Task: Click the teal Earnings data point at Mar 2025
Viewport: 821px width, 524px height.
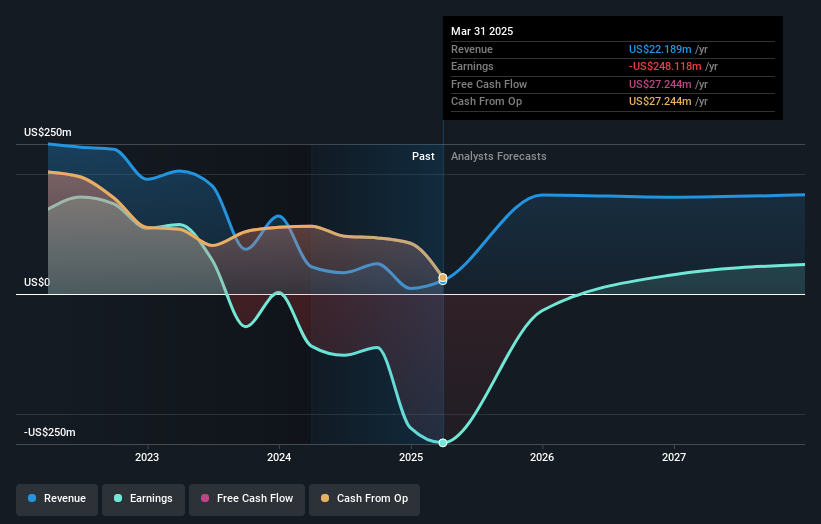Action: pos(443,443)
